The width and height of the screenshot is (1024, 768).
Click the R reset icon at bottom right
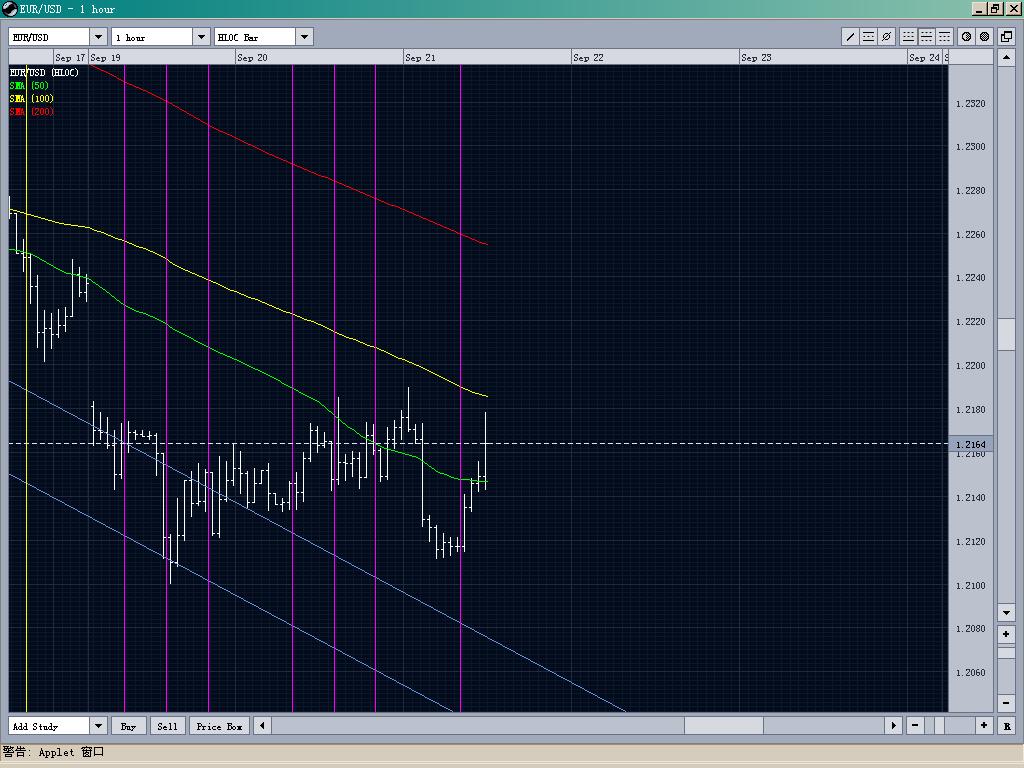[x=1007, y=726]
